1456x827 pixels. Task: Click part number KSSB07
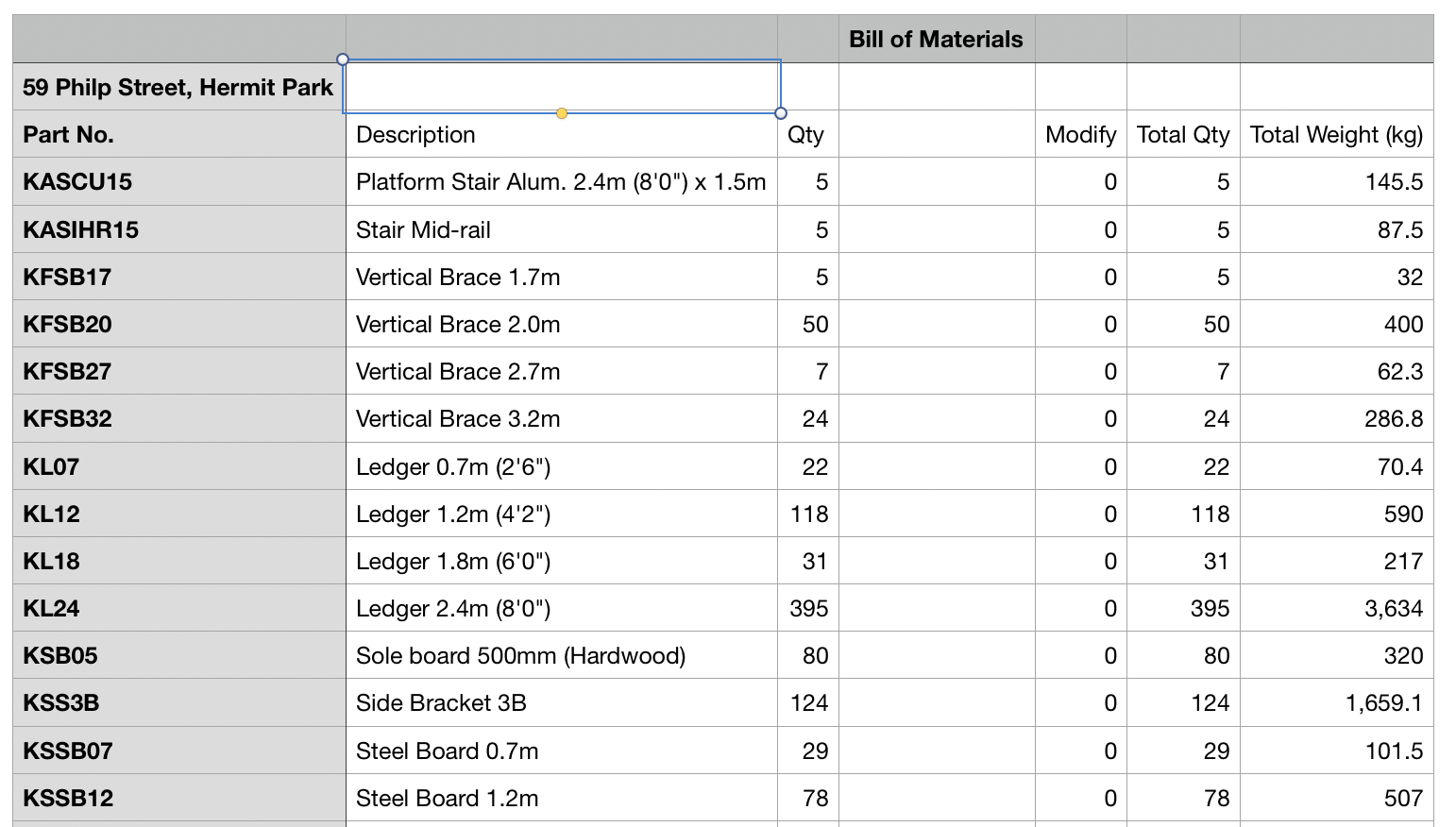click(179, 751)
